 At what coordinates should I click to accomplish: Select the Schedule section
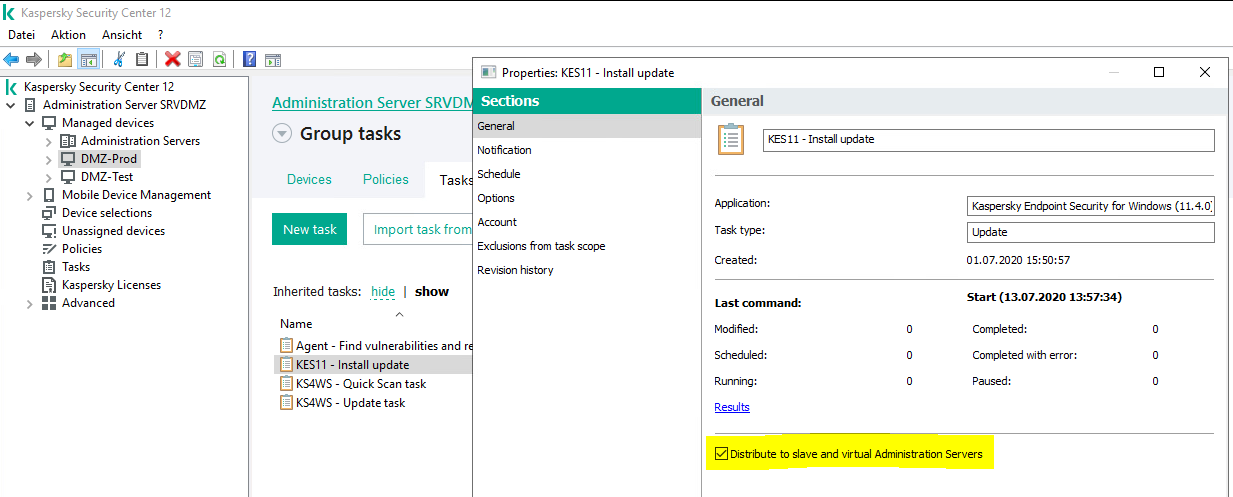[587, 174]
